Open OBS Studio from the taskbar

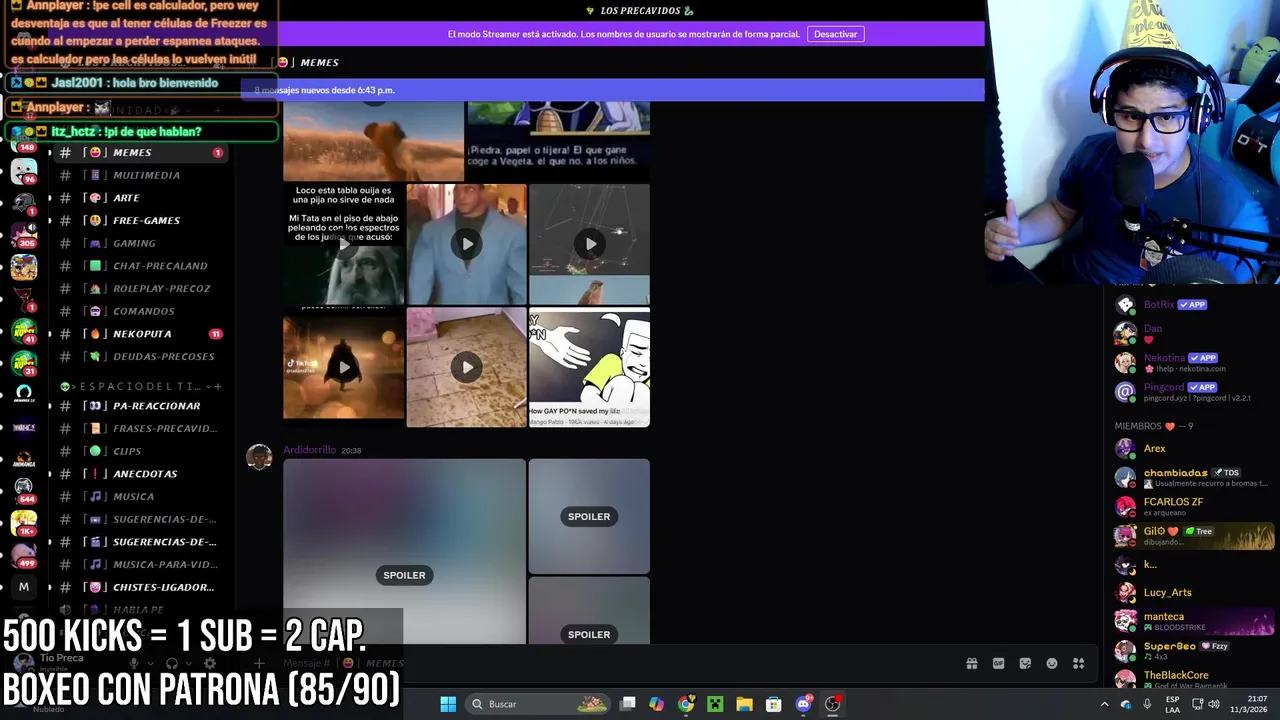(x=832, y=704)
